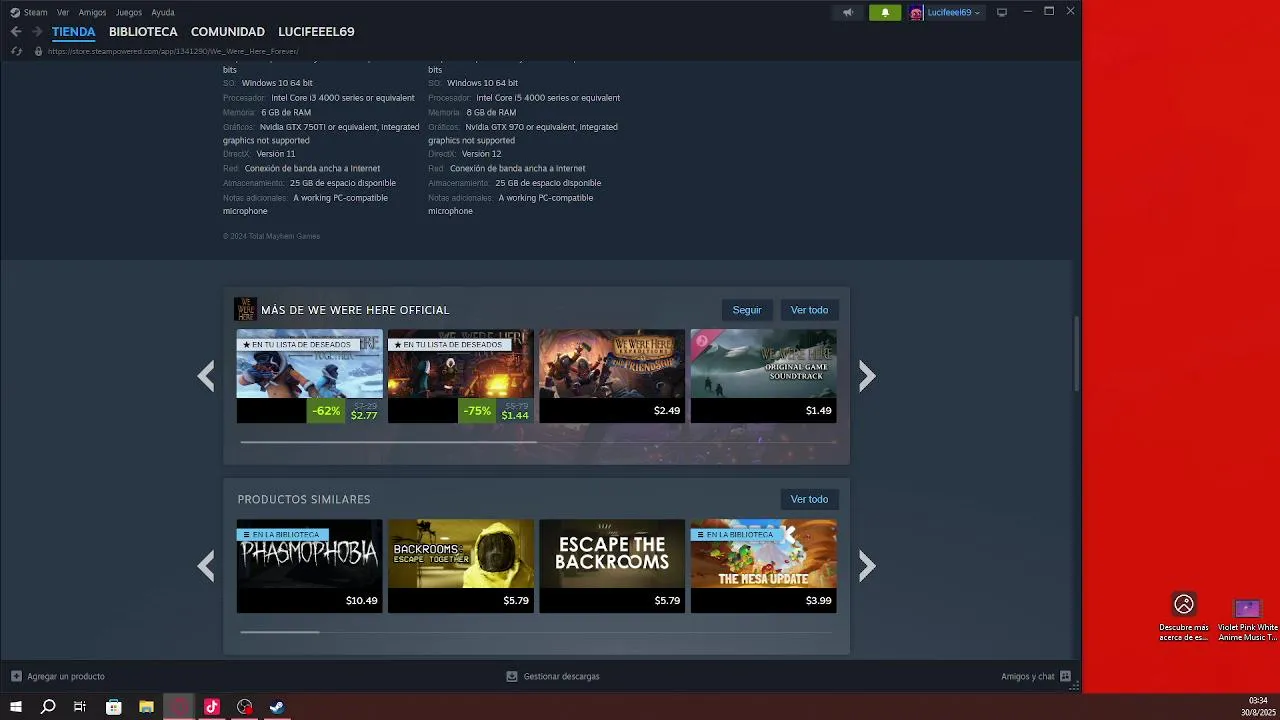Click the We Were Here developer logo
This screenshot has height=720, width=1280.
coord(245,309)
